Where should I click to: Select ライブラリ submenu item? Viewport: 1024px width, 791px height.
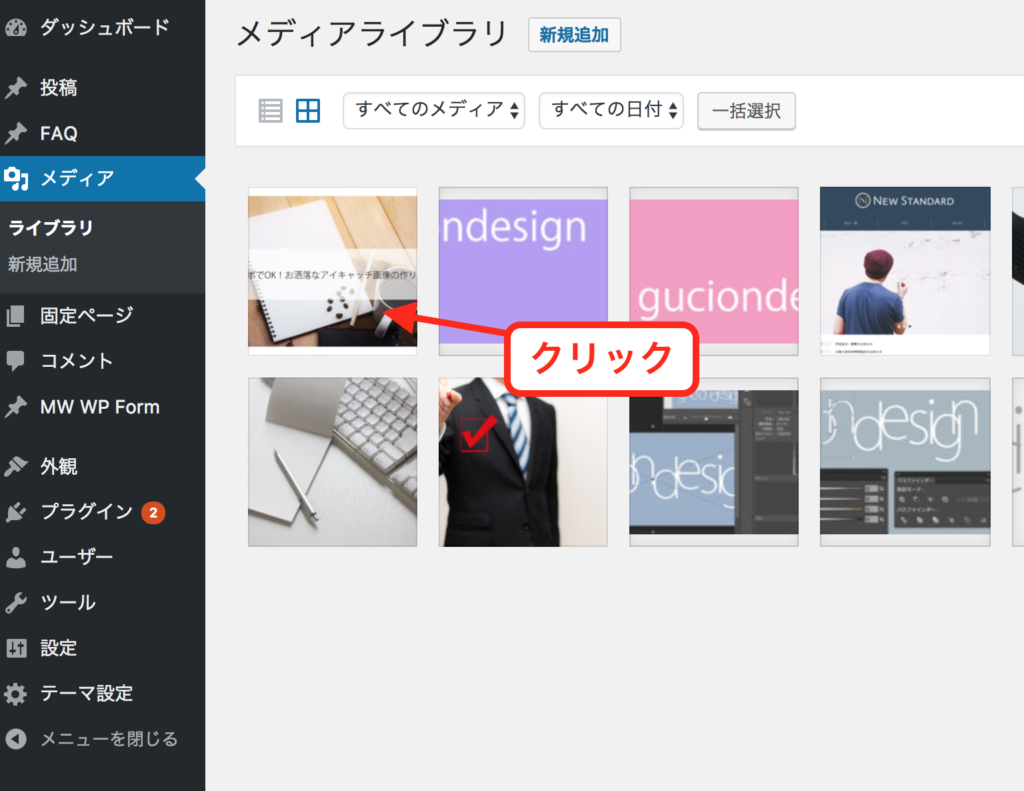tap(51, 228)
